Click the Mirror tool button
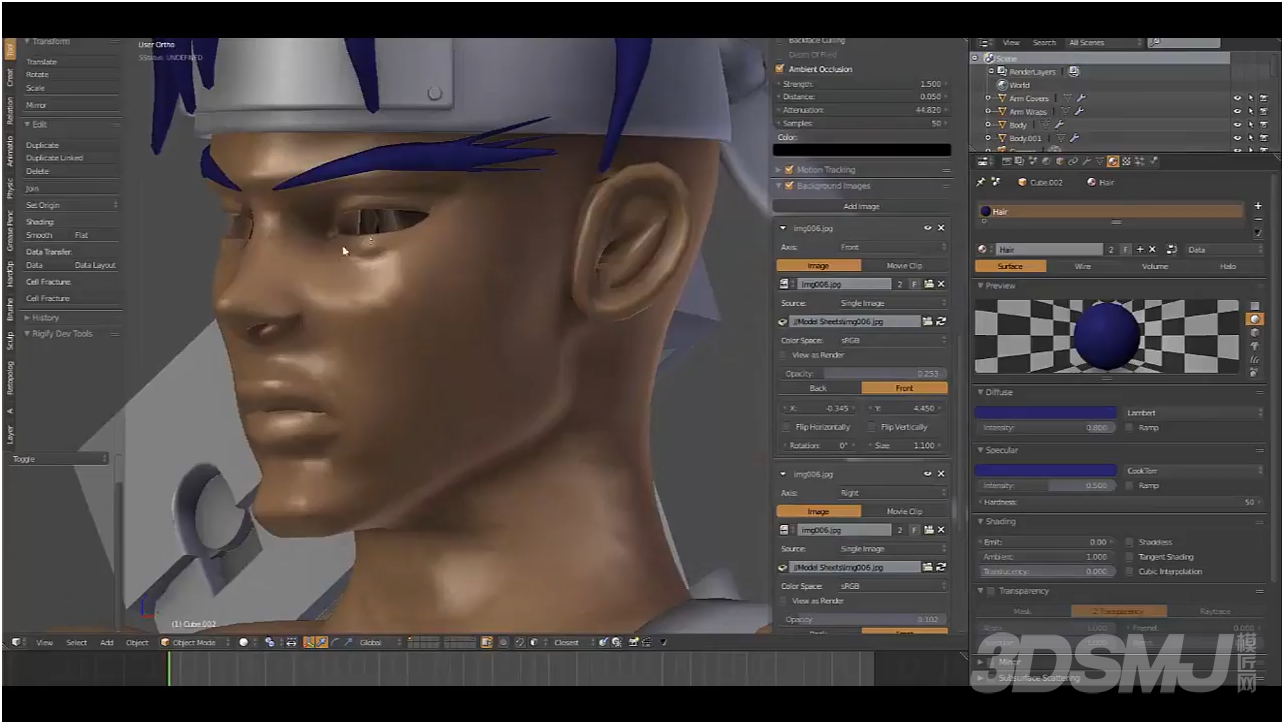This screenshot has height=724, width=1284. coord(71,105)
